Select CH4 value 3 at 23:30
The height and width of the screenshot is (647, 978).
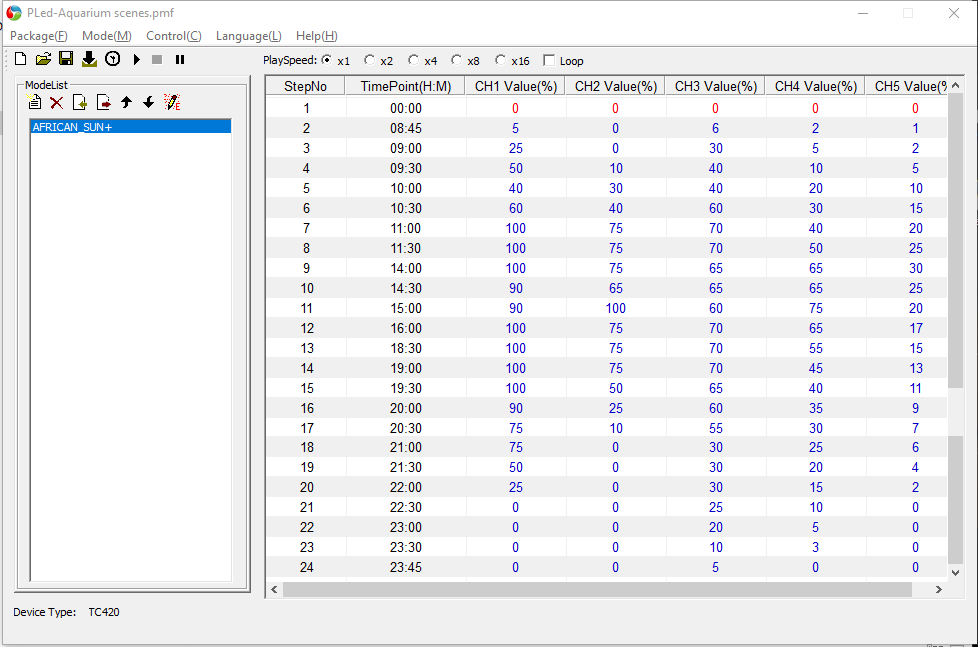815,547
